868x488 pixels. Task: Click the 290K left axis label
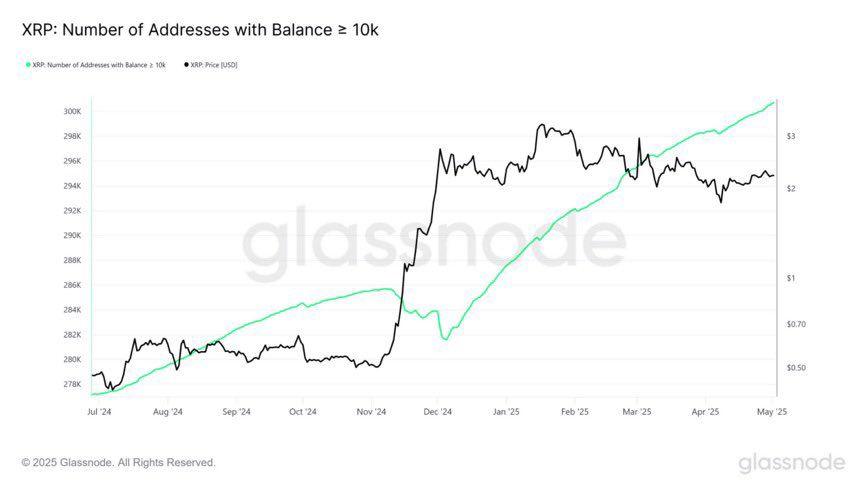pyautogui.click(x=72, y=235)
